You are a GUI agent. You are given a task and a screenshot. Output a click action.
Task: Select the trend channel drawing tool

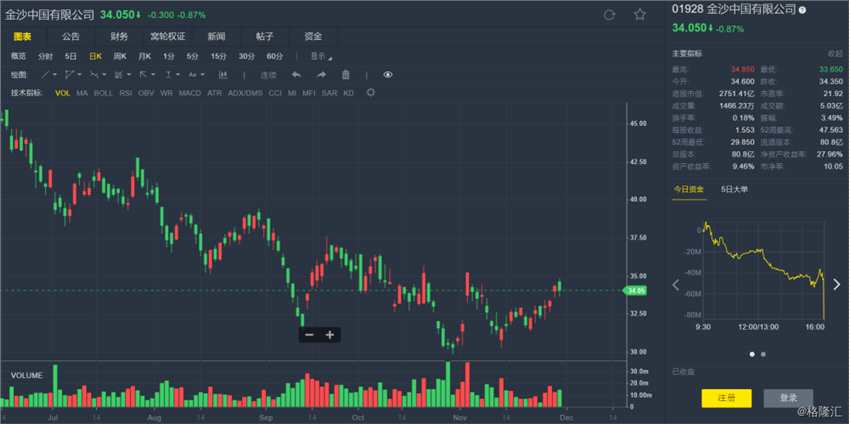point(94,75)
